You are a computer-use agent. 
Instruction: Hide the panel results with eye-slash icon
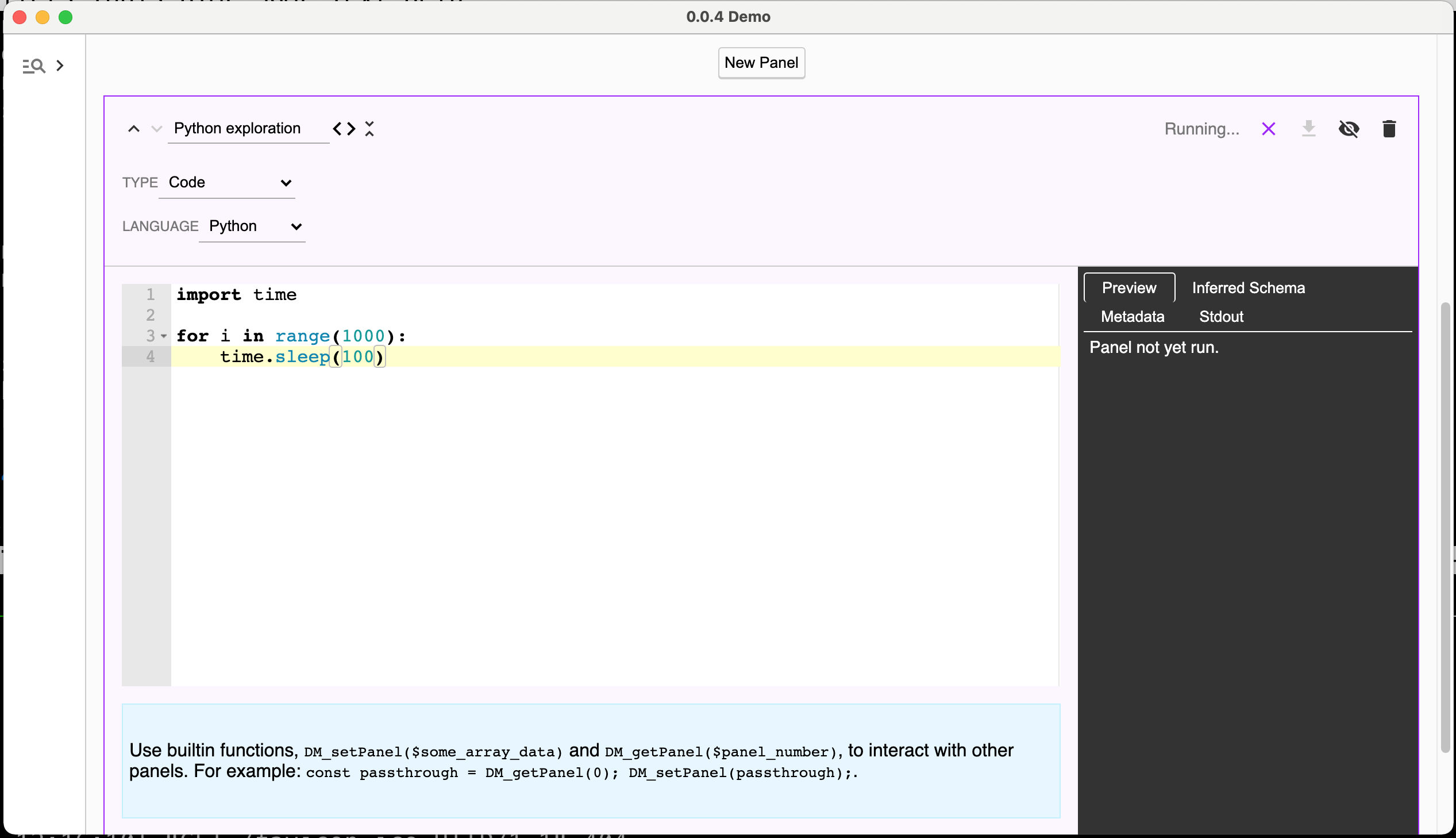[x=1349, y=128]
